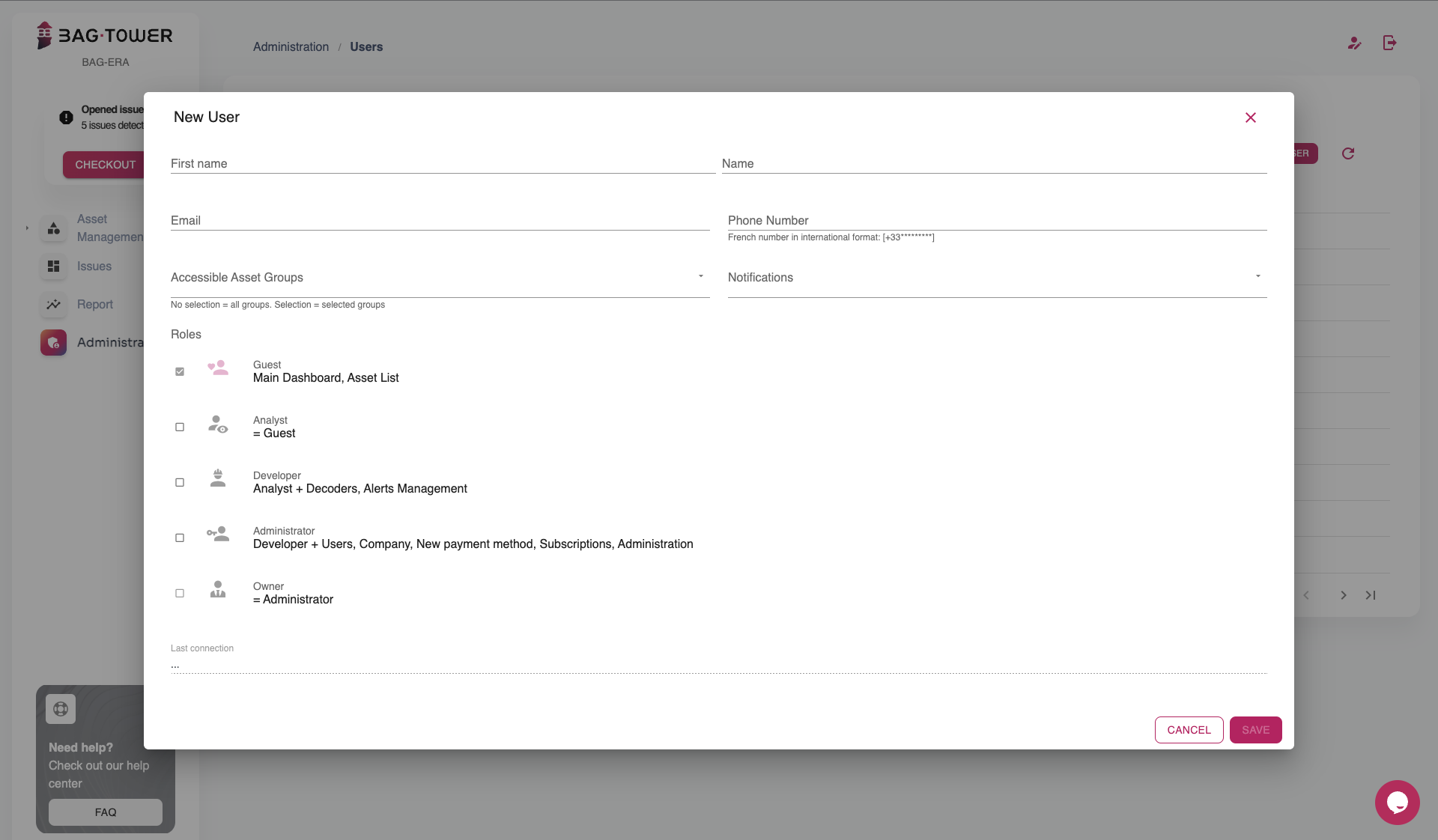Close the New User dialog

1251,117
